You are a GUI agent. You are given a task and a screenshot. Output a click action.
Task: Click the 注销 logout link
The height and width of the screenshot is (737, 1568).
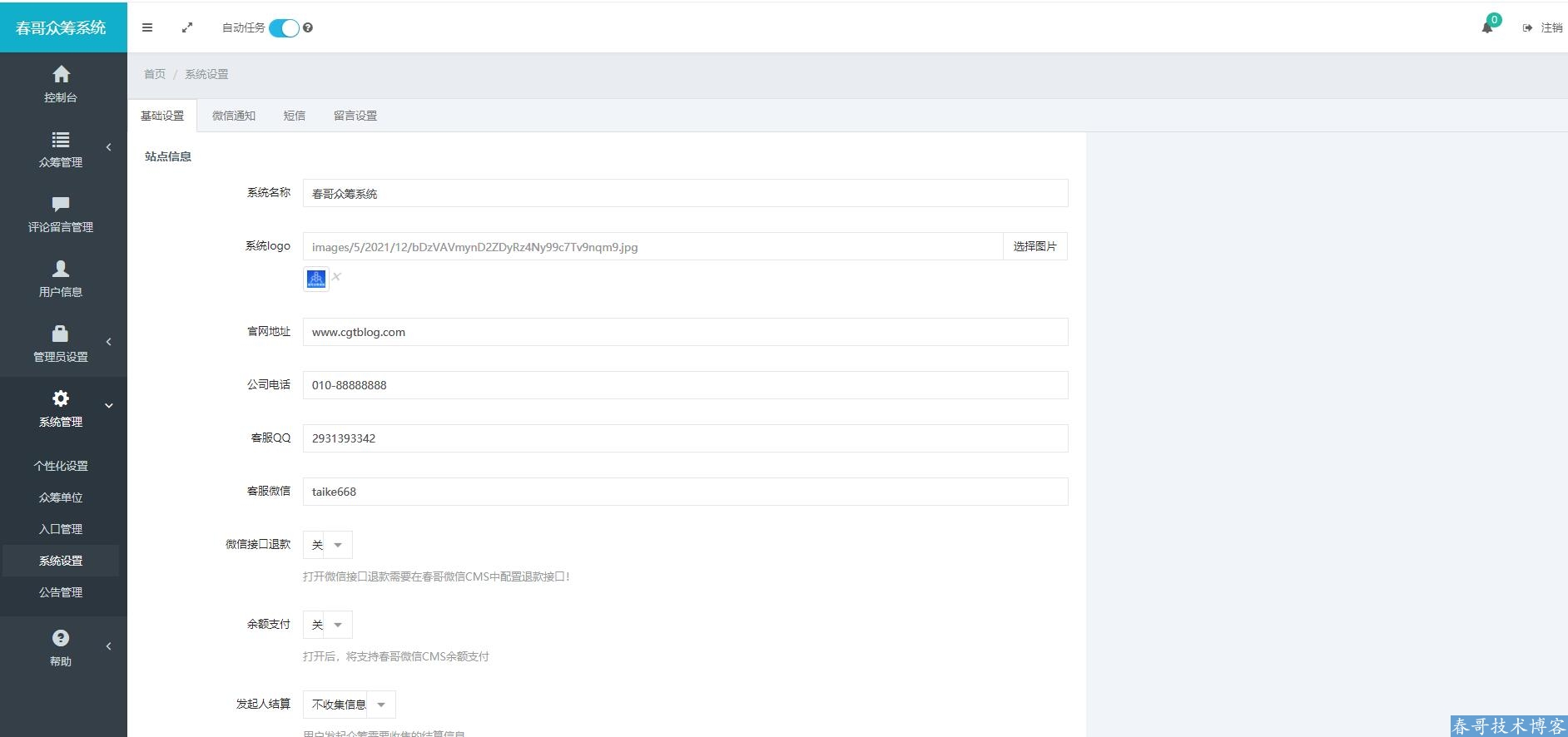pyautogui.click(x=1543, y=27)
